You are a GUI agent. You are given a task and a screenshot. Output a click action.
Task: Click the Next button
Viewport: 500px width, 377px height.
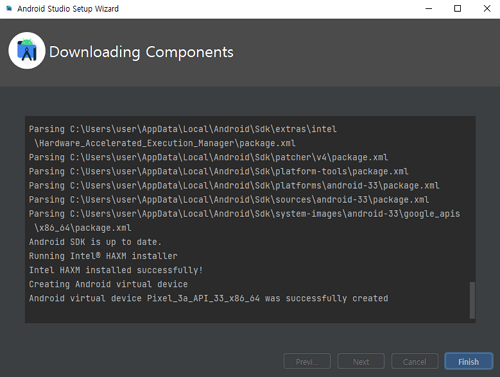point(361,361)
